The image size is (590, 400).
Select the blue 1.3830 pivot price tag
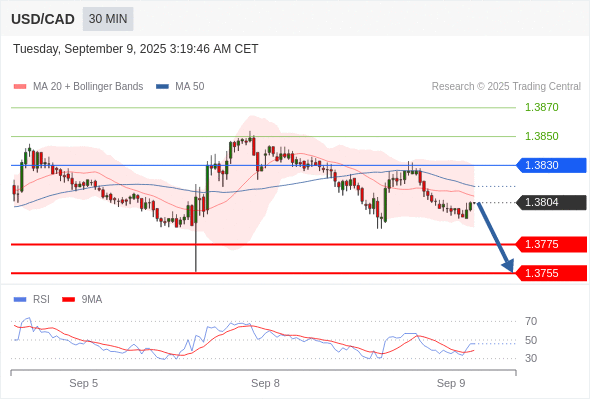(x=551, y=165)
